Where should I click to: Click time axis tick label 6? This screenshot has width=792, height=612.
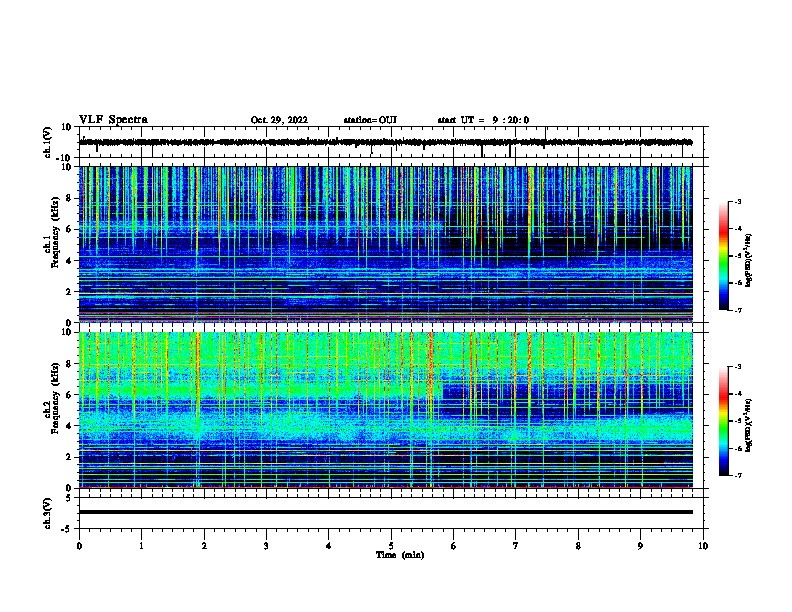click(x=454, y=546)
